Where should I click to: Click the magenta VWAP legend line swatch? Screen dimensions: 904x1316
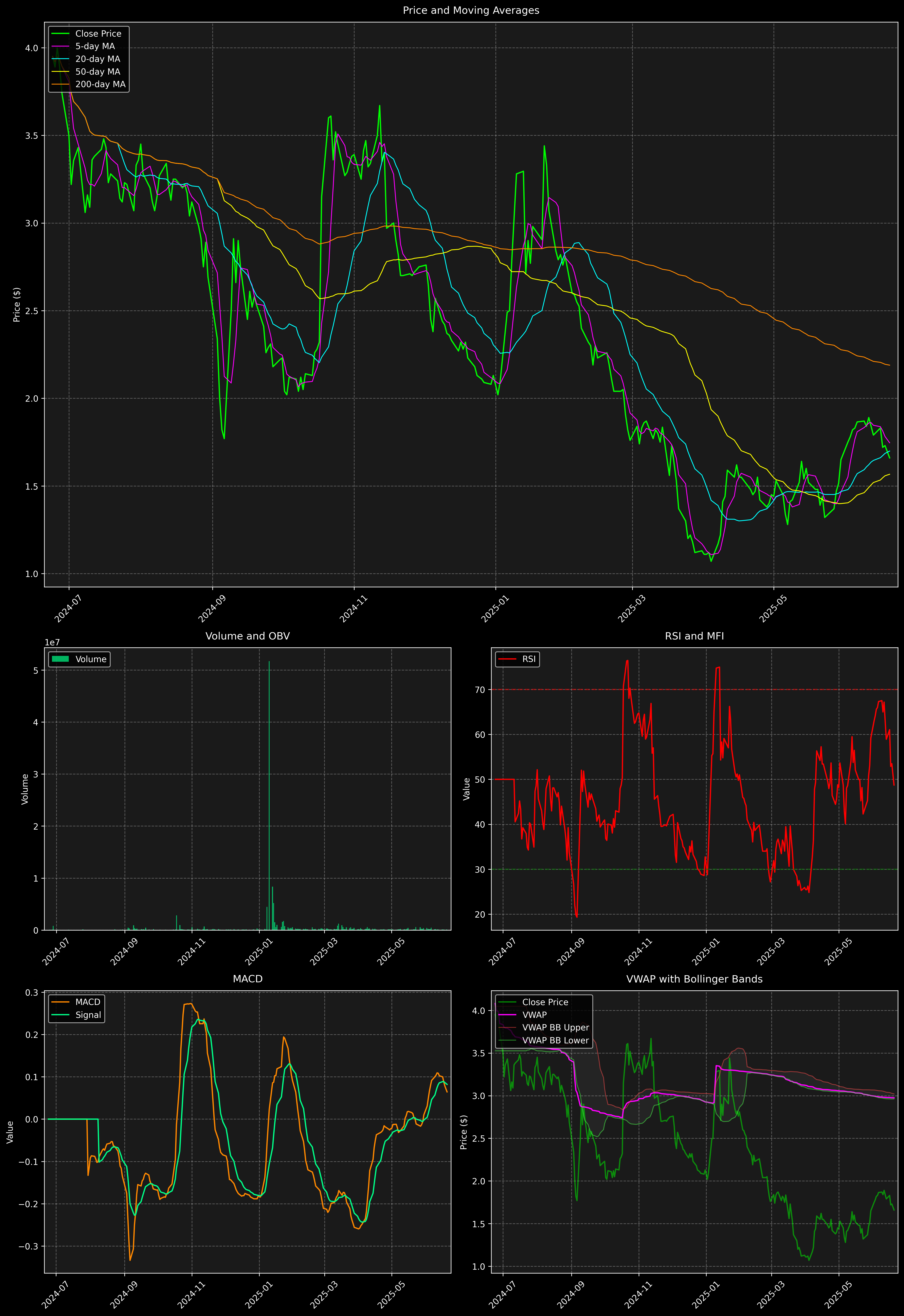[x=507, y=1015]
